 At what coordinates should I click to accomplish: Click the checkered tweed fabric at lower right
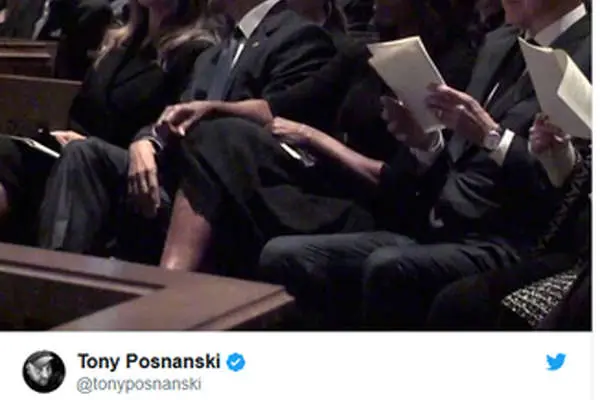tap(543, 297)
